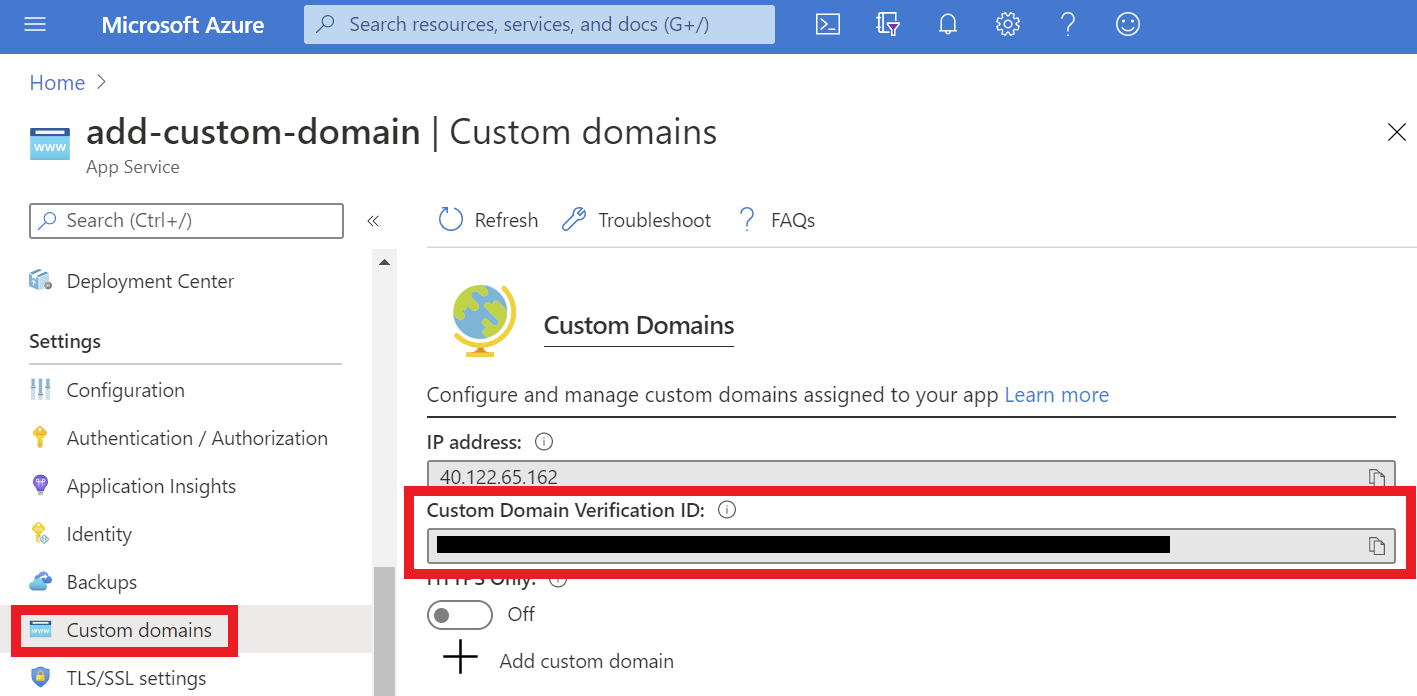Copy the IP address using the copy icon
1417x696 pixels.
pos(1377,476)
